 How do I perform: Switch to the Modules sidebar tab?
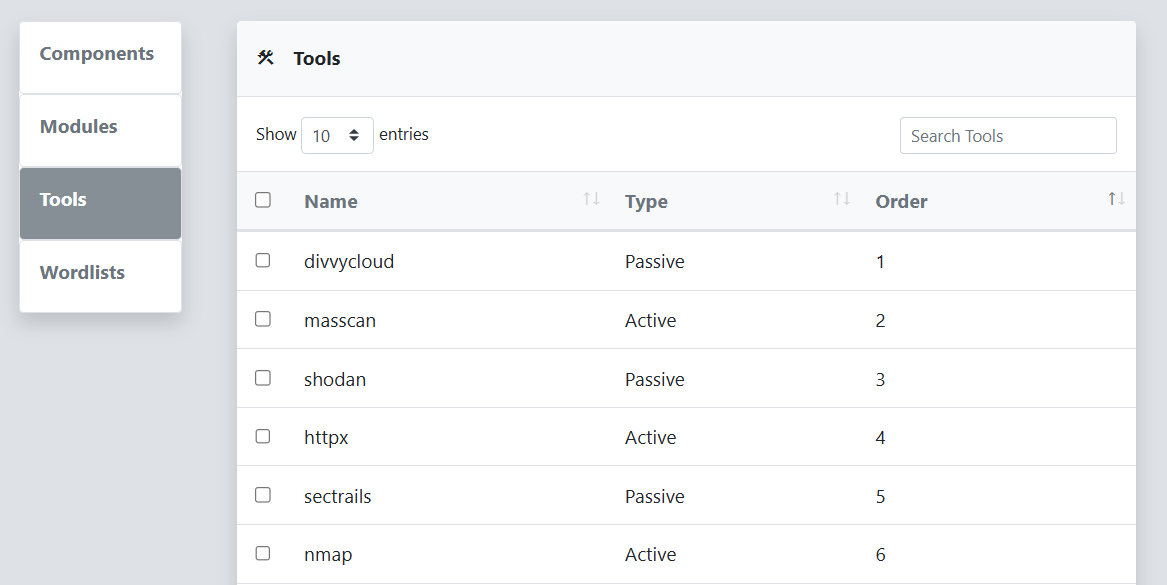(x=100, y=130)
